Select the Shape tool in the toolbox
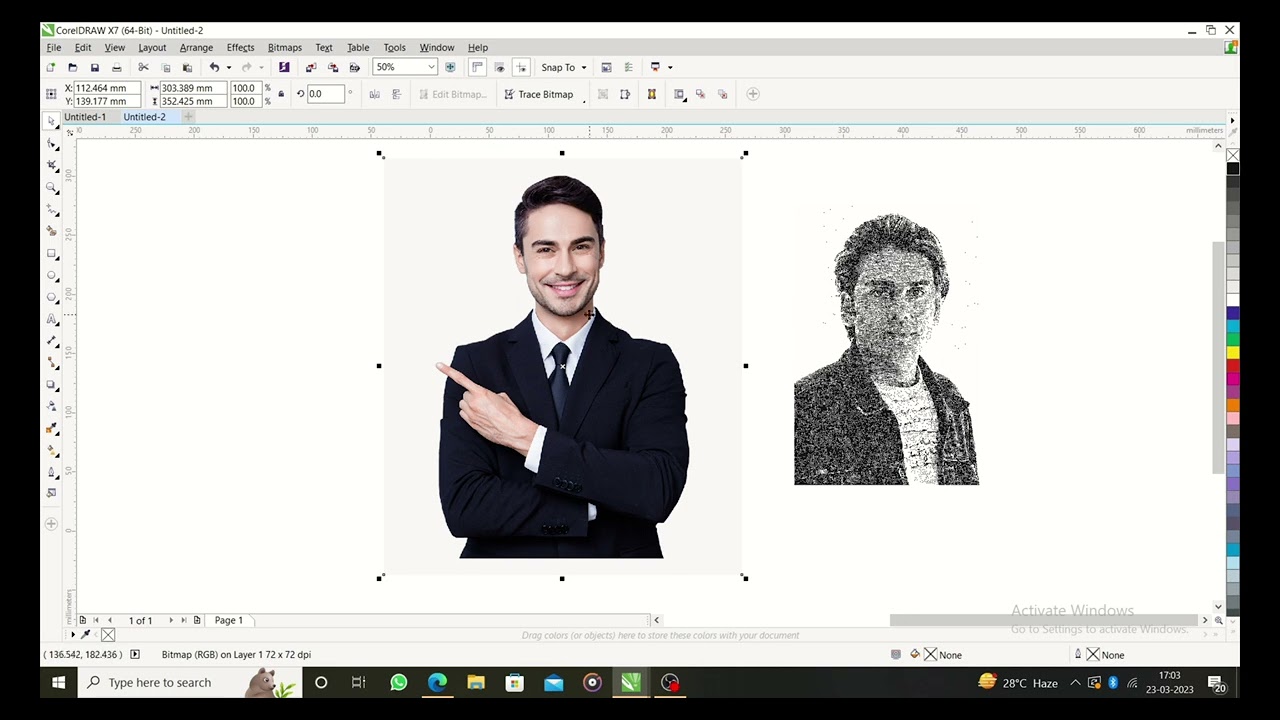This screenshot has height=720, width=1280. click(x=52, y=144)
